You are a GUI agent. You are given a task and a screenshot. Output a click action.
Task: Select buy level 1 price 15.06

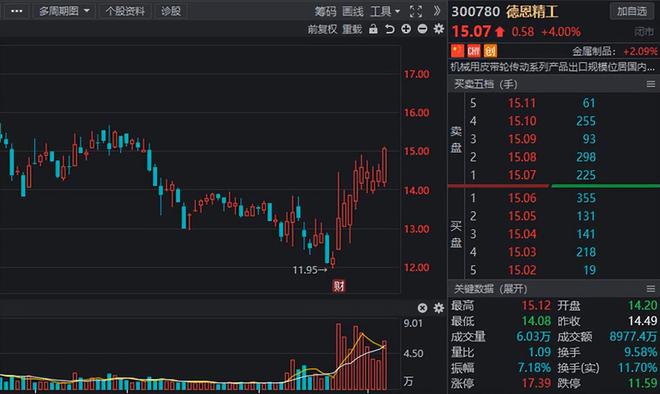522,198
